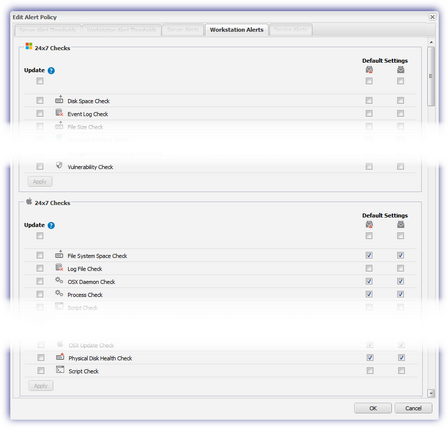This screenshot has height=428, width=448.
Task: Click the OSX Daemon Check gears icon
Action: click(x=59, y=281)
